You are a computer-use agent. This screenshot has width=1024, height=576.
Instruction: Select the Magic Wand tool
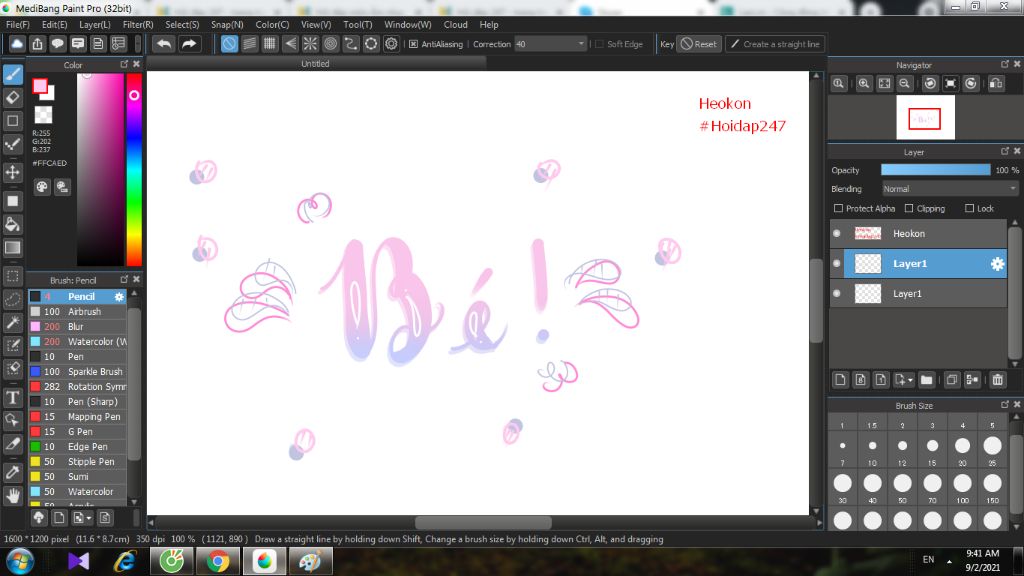click(x=12, y=322)
